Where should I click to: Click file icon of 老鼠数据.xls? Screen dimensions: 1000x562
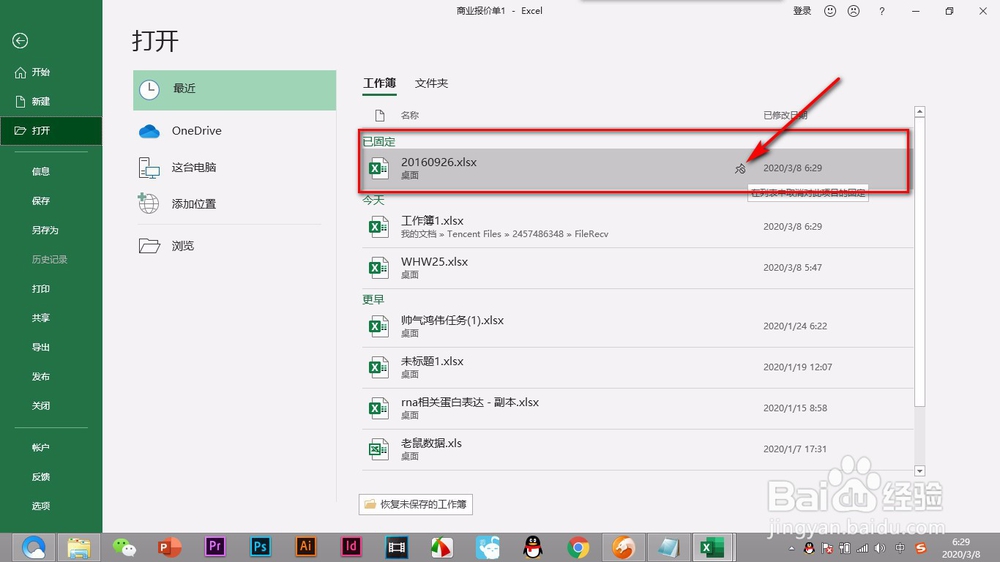(x=378, y=450)
